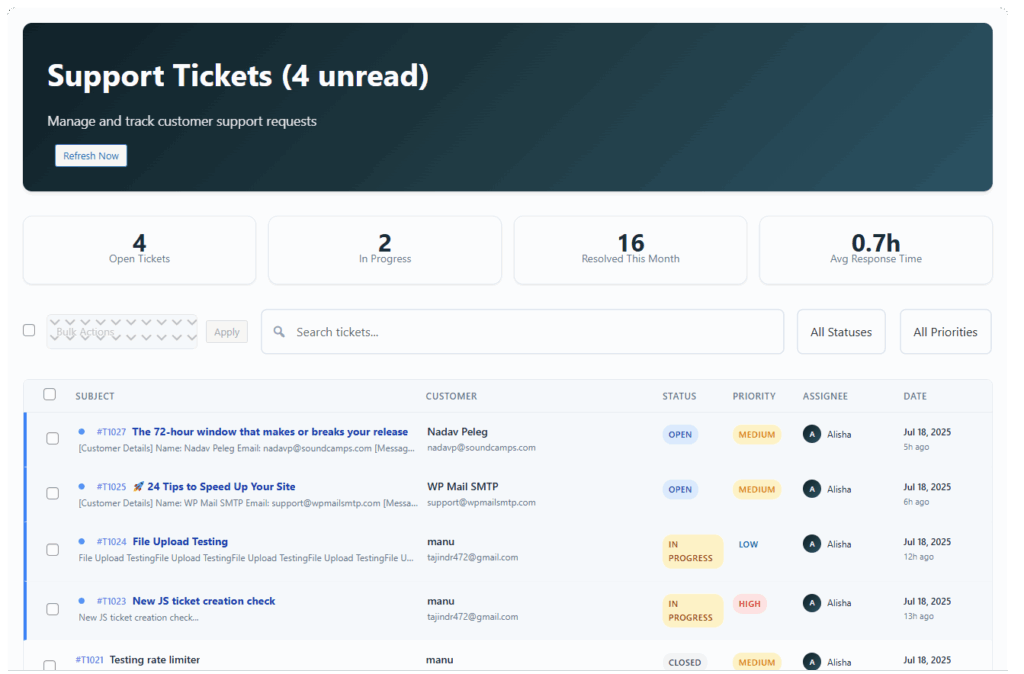Click ticket ID #T1027

(x=111, y=432)
